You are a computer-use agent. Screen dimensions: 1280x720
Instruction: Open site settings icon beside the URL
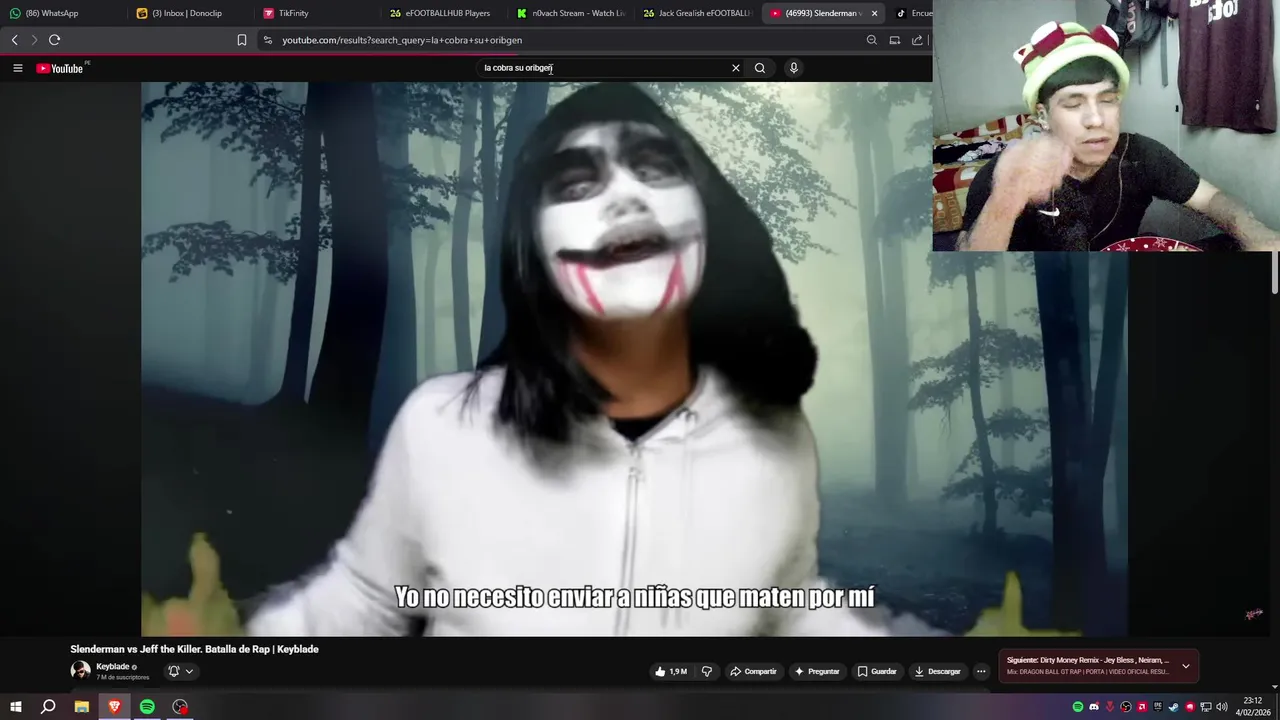tap(267, 40)
